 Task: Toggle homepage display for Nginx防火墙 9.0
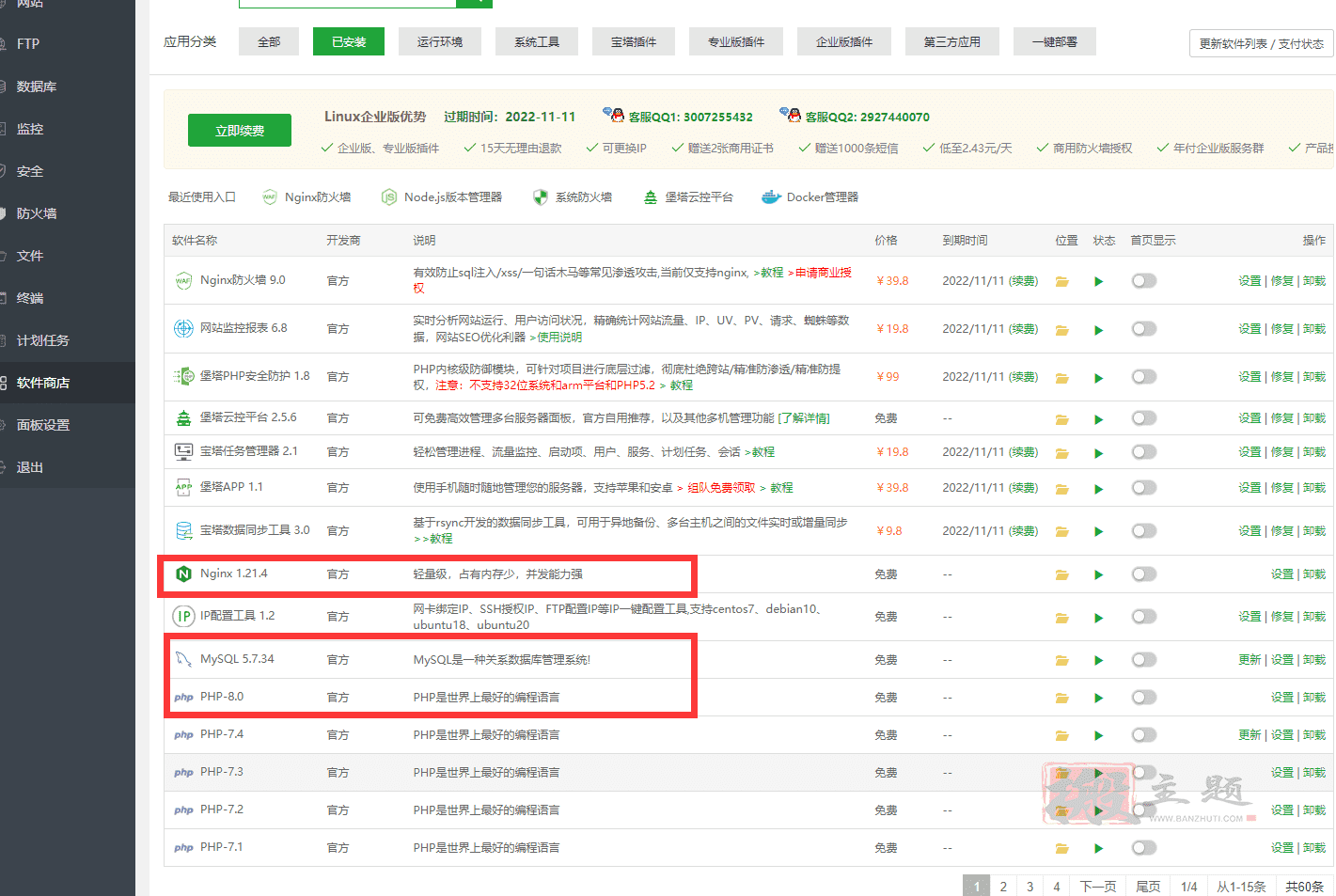coord(1144,281)
